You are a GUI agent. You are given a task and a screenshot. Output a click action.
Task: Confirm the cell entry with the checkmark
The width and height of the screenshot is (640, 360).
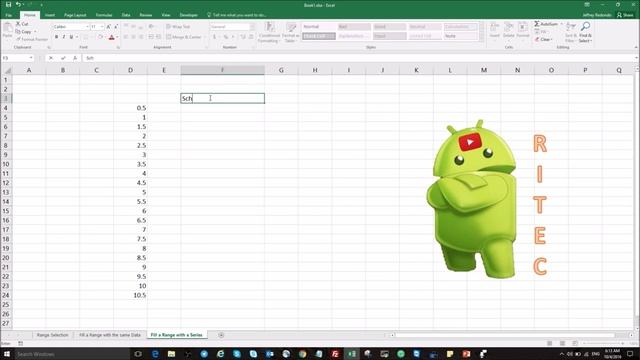(x=63, y=58)
